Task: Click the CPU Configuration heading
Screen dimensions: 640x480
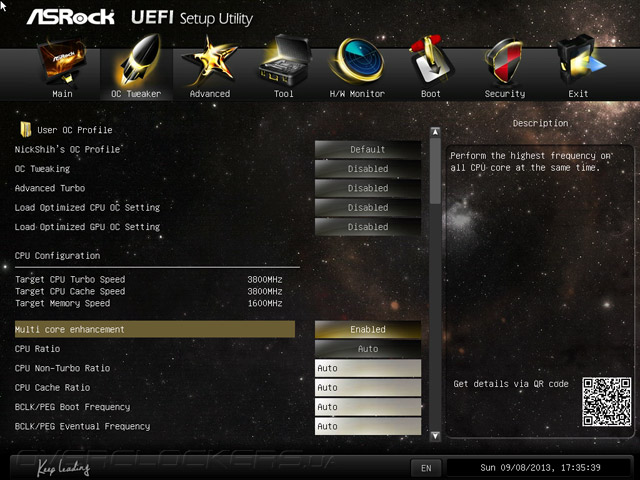Action: pyautogui.click(x=58, y=256)
